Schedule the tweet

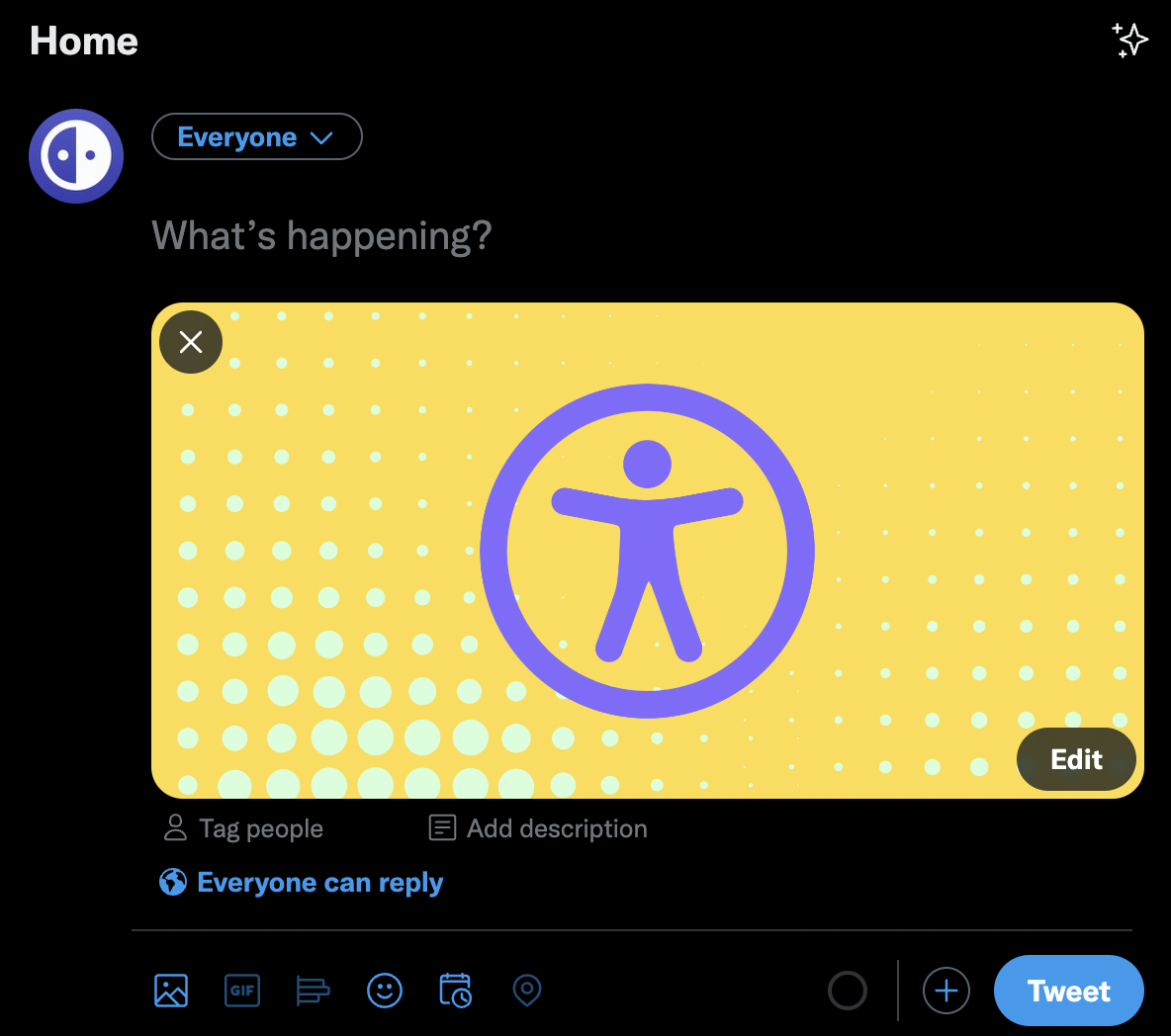(456, 991)
